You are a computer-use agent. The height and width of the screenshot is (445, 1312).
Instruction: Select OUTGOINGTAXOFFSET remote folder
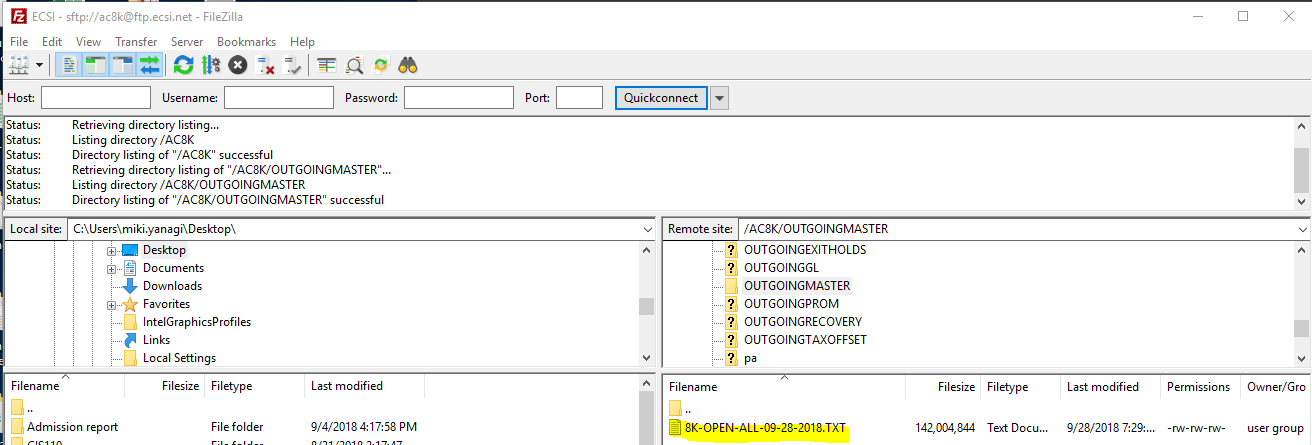(805, 340)
